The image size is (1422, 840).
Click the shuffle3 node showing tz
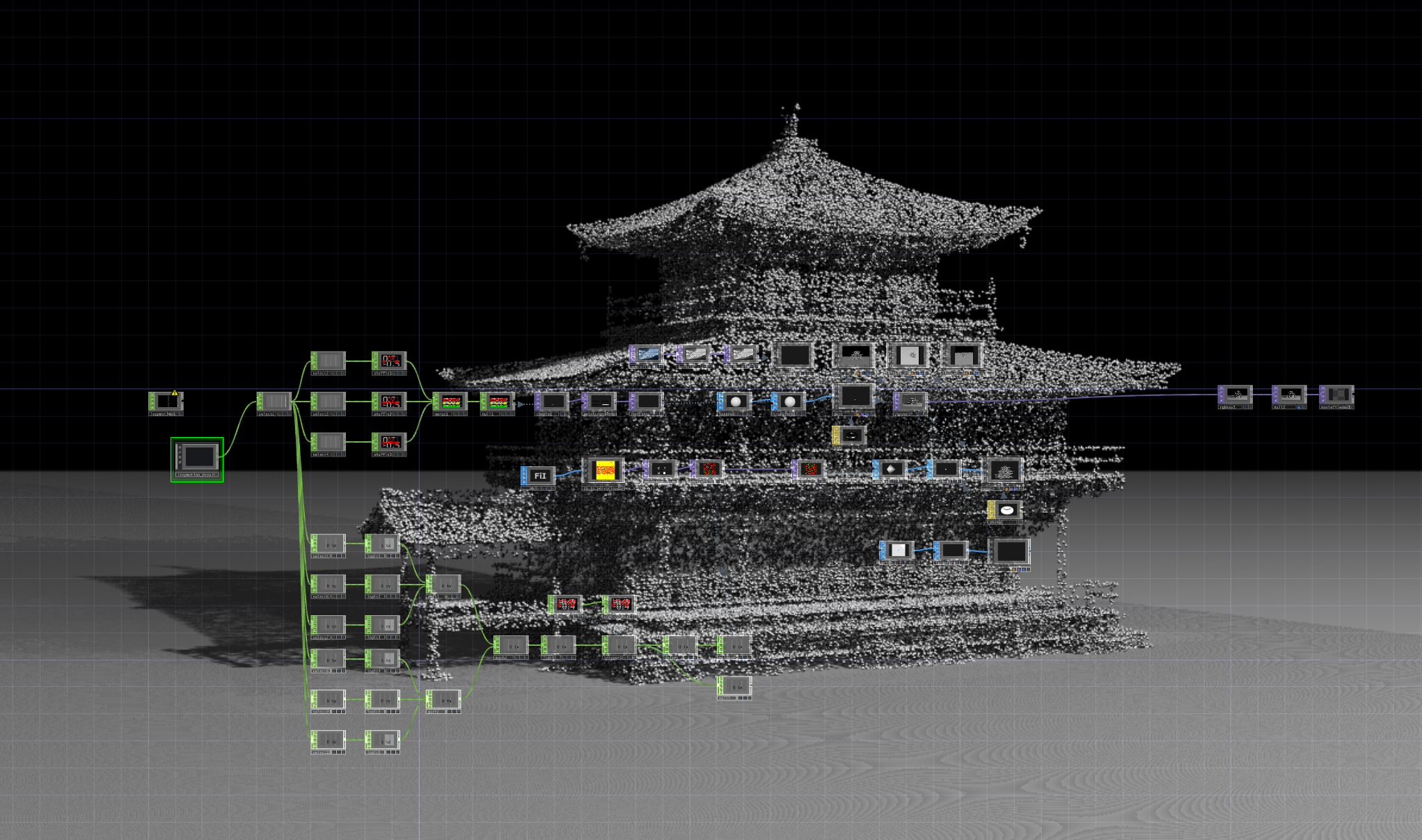tap(390, 442)
